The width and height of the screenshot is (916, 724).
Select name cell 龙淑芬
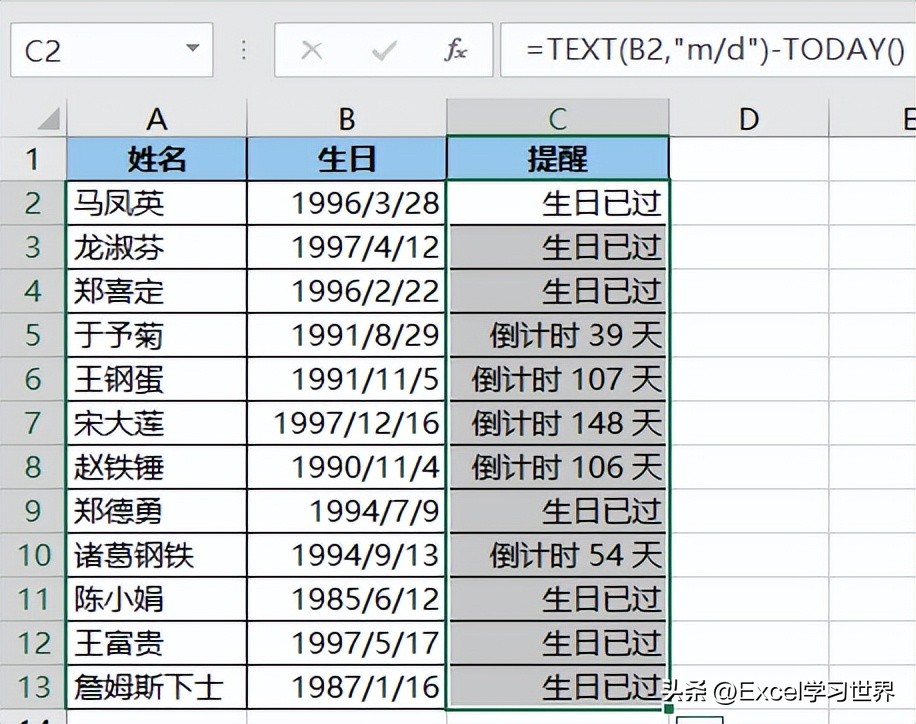(157, 247)
